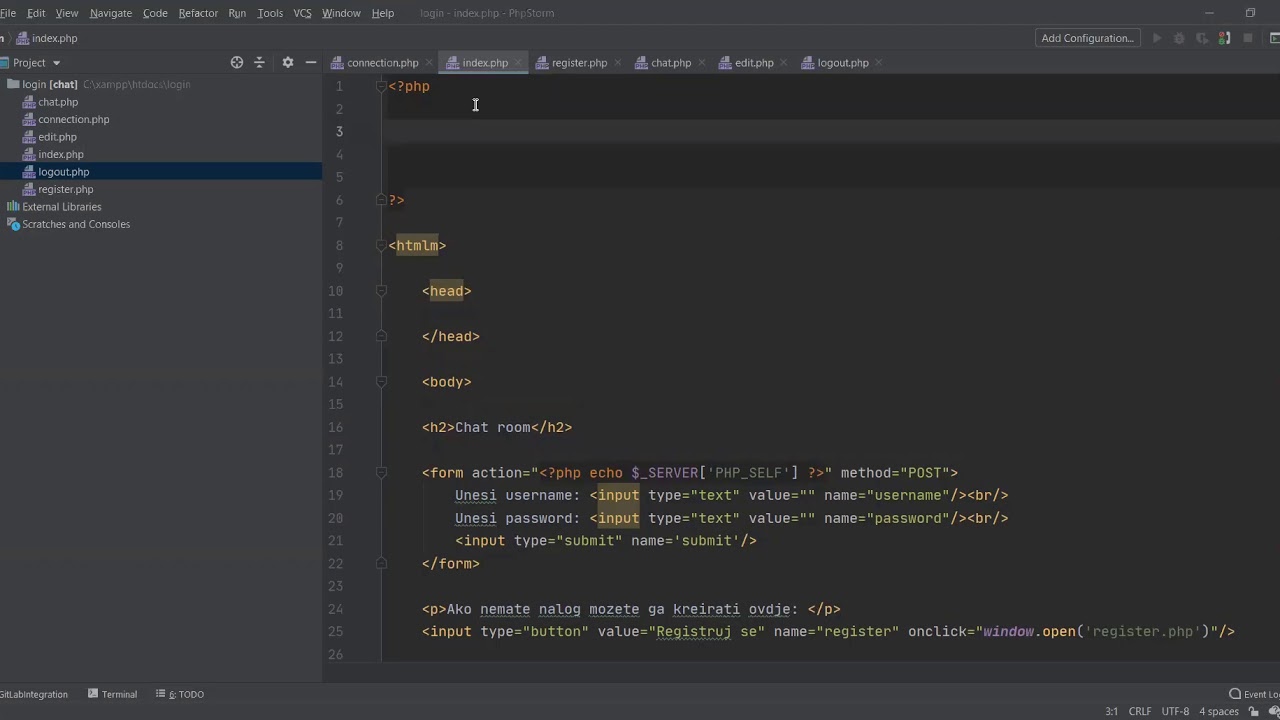Screen dimensions: 1280x720
Task: Click Add Configuration button
Action: [x=1087, y=38]
